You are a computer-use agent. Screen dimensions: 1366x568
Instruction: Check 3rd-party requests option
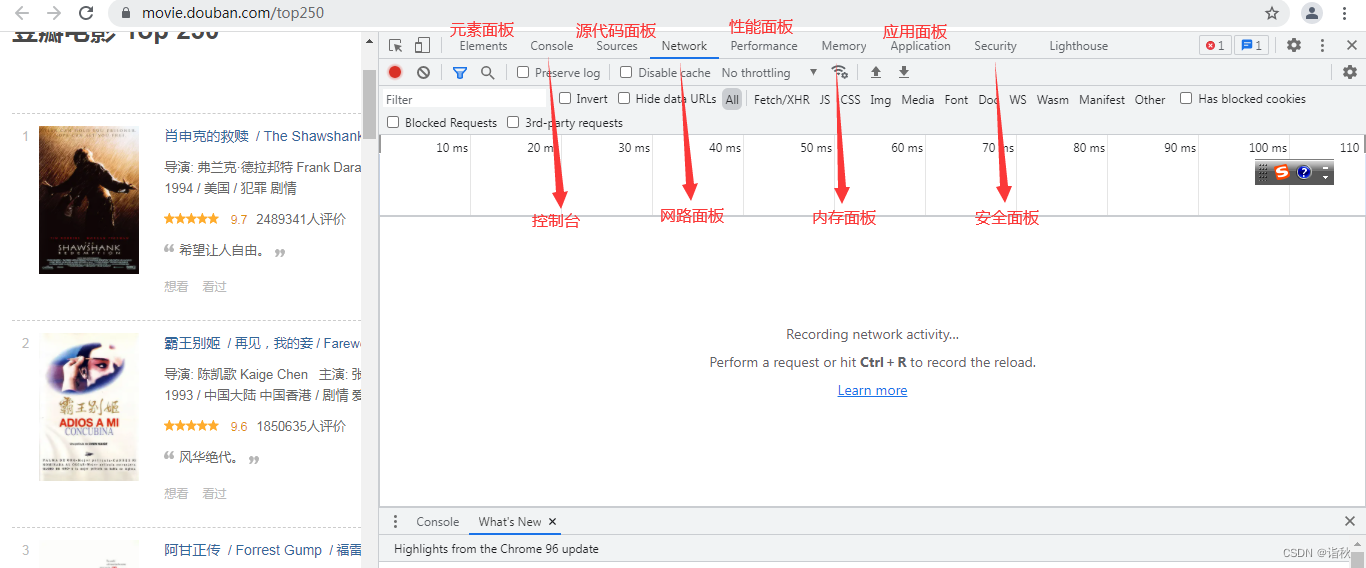pyautogui.click(x=513, y=122)
